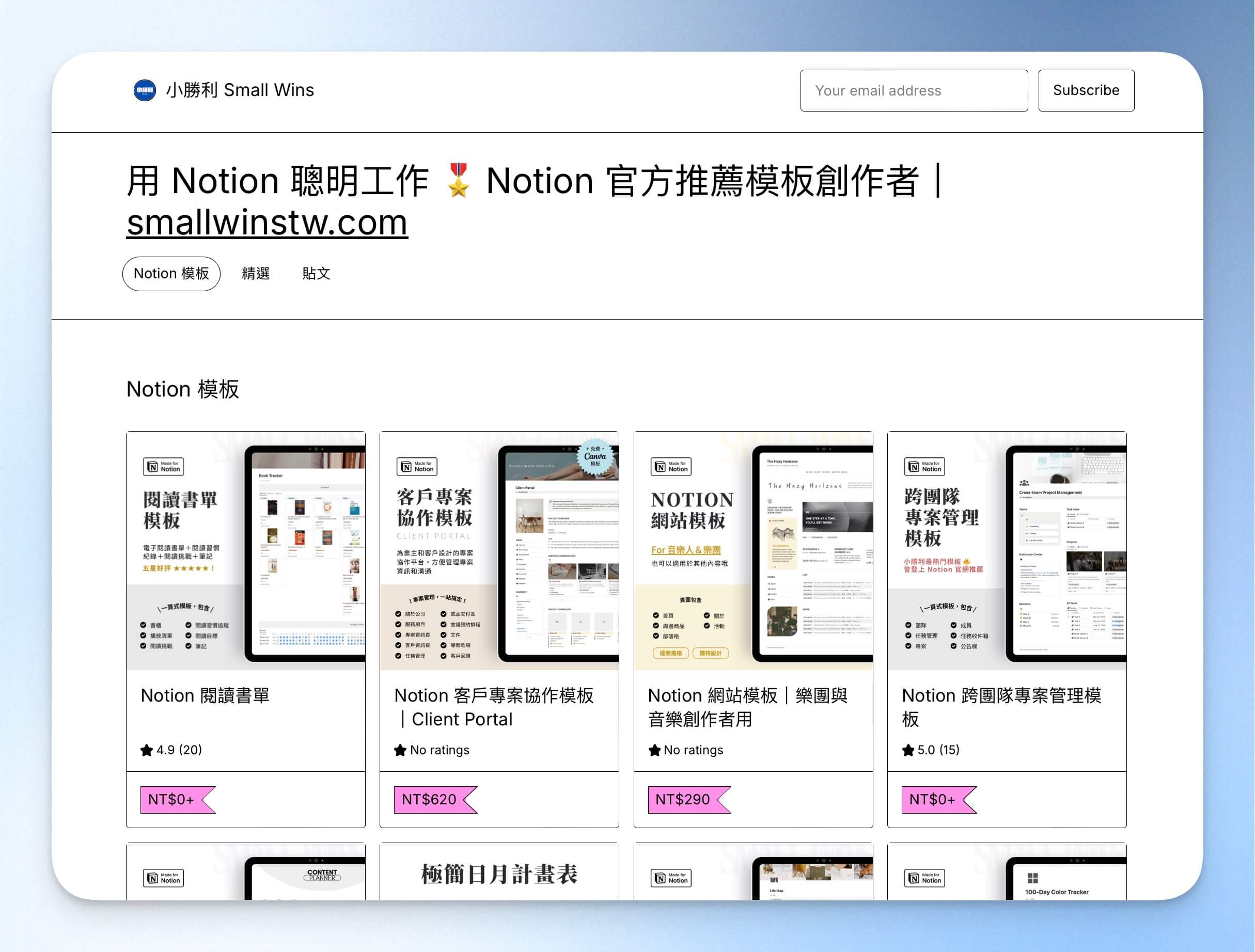
Task: Click the NT$290 price tag
Action: (x=689, y=800)
